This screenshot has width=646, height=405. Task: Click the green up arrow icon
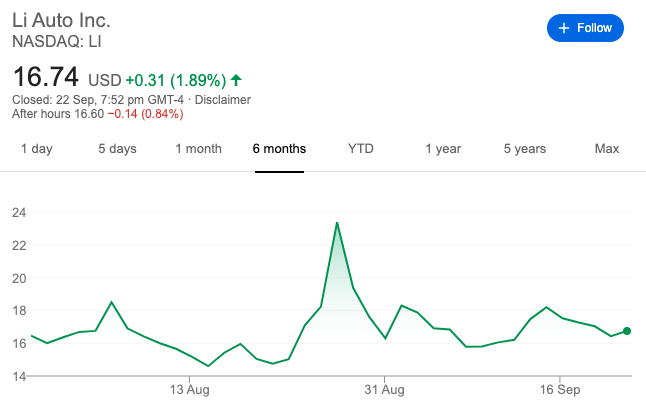click(x=236, y=80)
